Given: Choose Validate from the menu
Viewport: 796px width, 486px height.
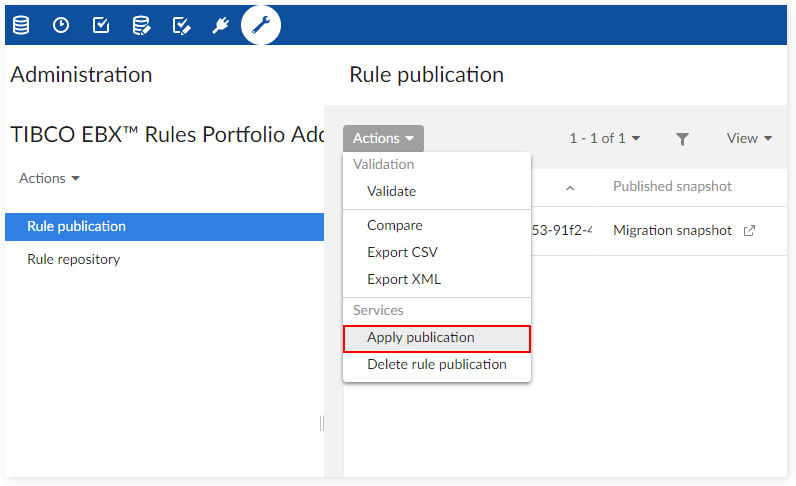Looking at the screenshot, I should coord(437,191).
